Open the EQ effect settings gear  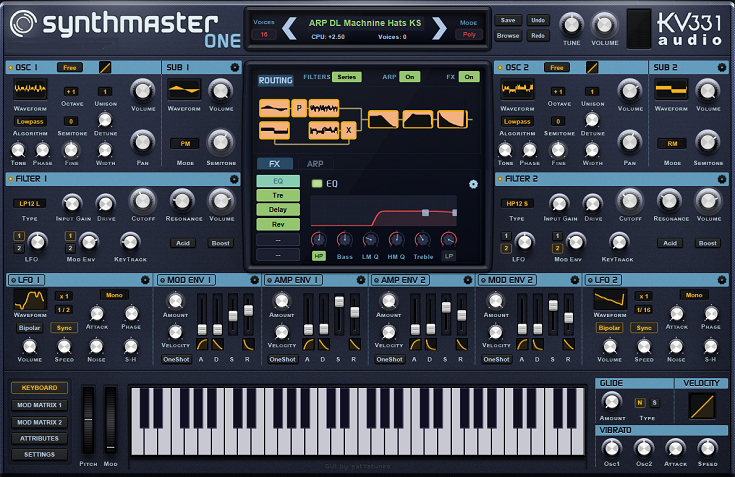pos(473,184)
